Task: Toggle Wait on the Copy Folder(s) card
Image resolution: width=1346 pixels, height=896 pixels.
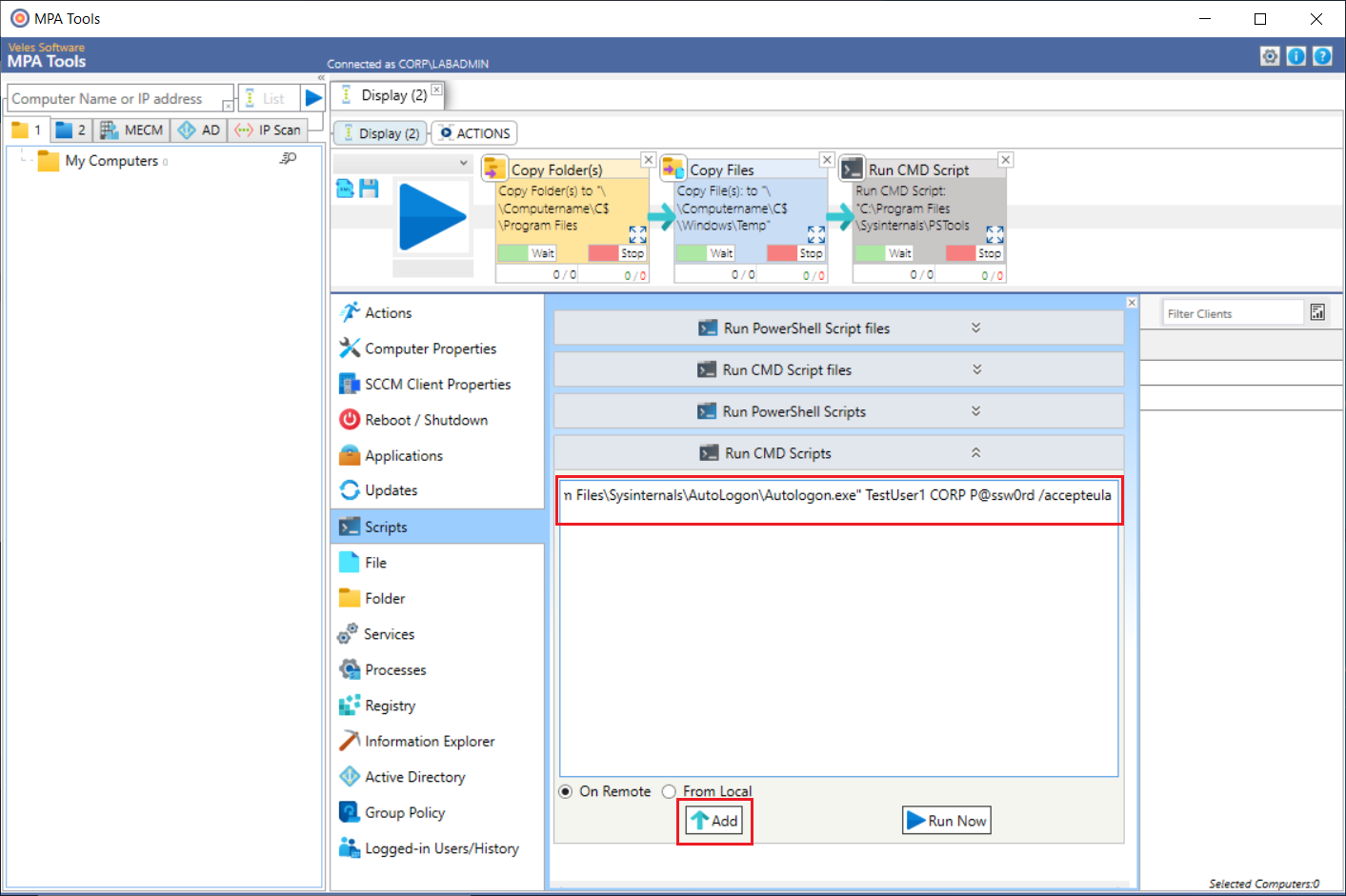Action: click(528, 252)
